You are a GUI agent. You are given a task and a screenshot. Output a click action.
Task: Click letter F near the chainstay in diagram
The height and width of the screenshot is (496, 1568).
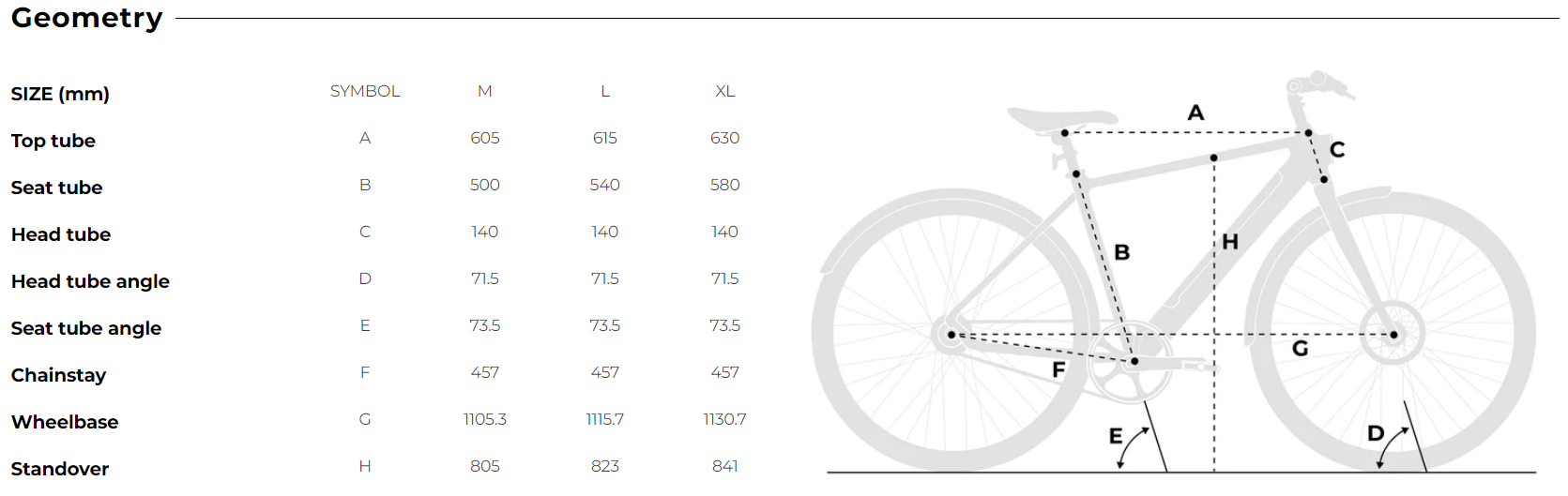(x=1058, y=370)
